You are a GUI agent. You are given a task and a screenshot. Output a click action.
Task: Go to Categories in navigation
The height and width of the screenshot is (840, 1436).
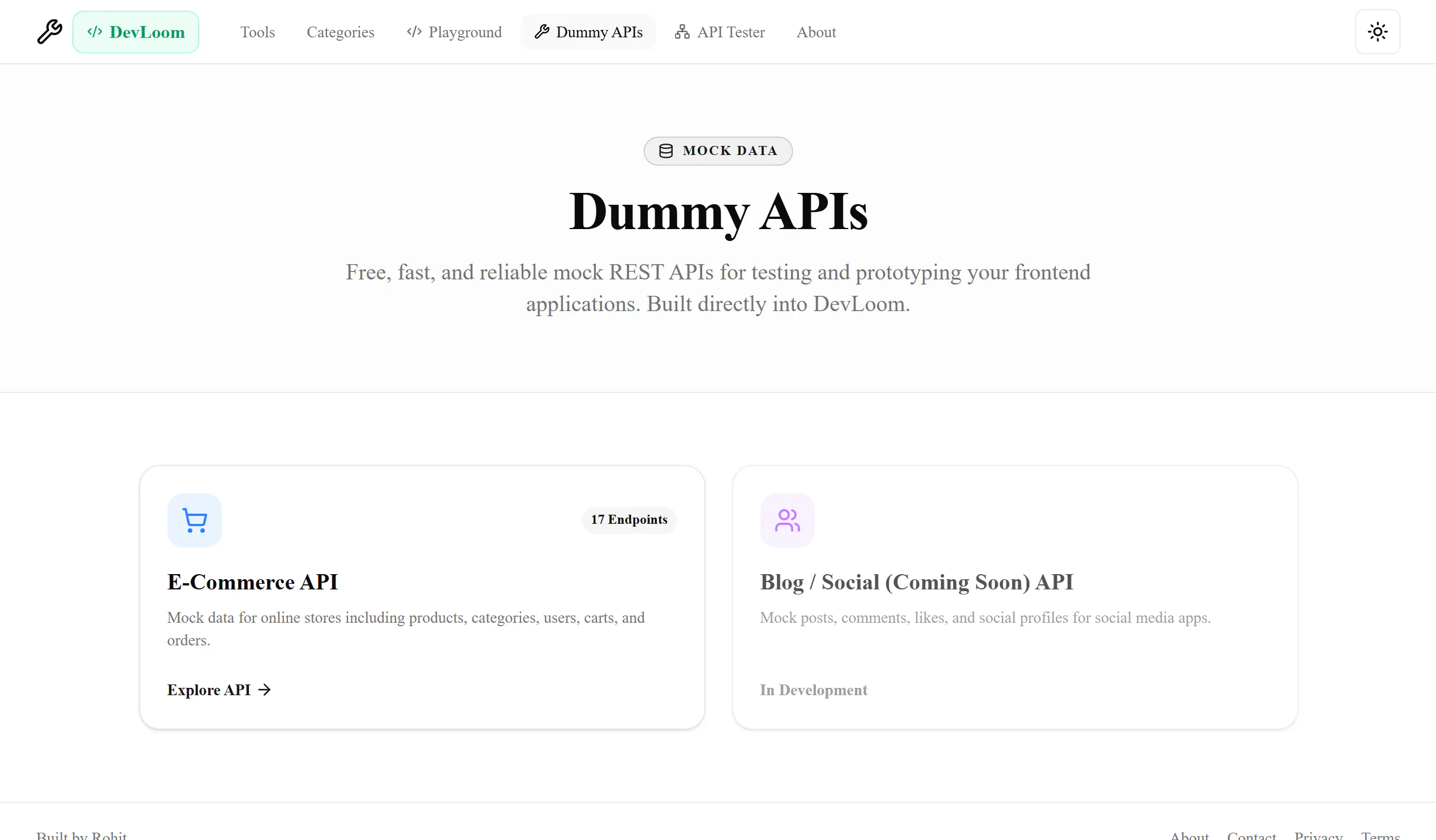click(x=340, y=32)
